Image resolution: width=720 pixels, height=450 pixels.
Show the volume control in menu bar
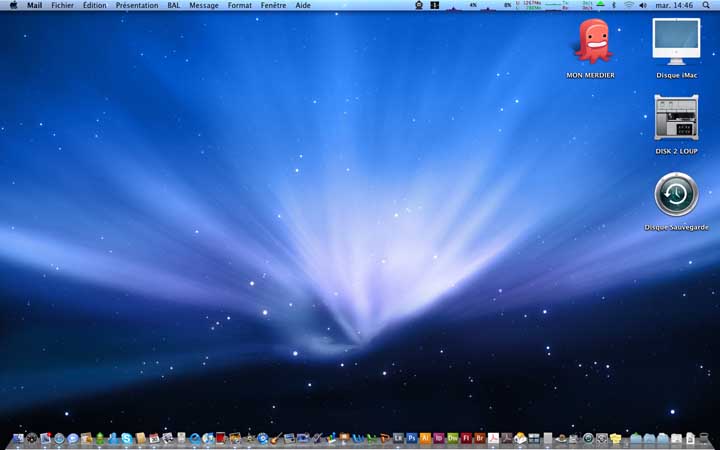[643, 5]
